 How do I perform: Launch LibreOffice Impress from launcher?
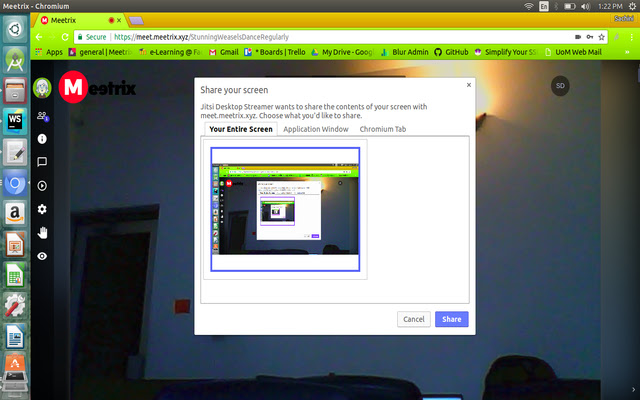15,244
